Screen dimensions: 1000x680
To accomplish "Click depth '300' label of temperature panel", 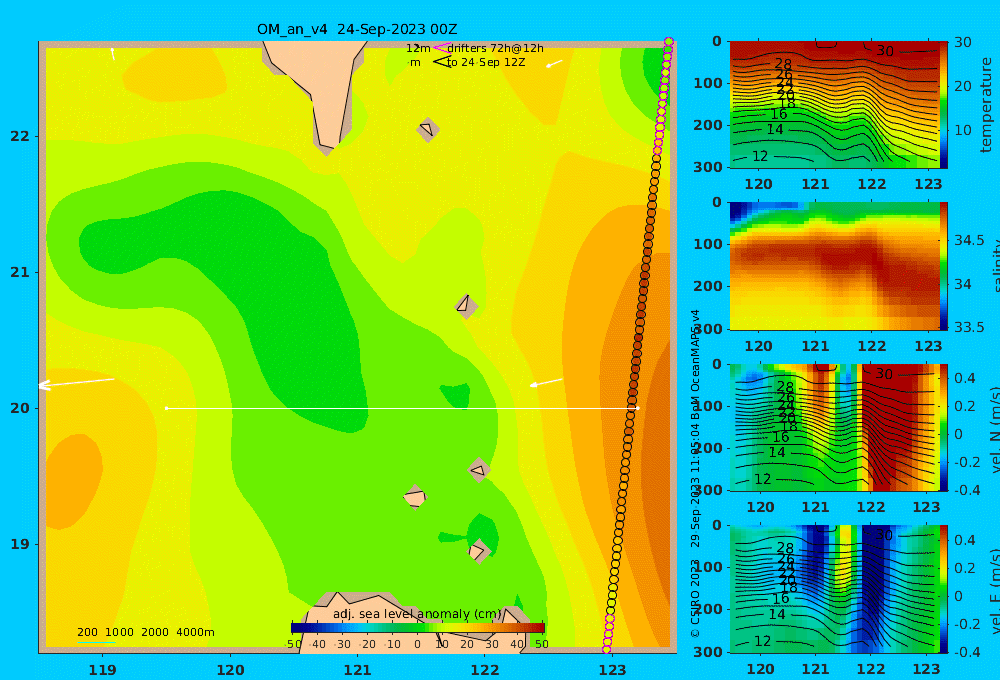I will [708, 166].
